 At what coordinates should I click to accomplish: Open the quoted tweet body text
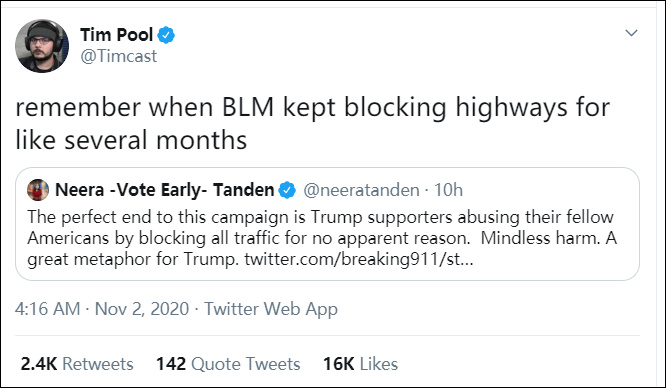coord(322,238)
